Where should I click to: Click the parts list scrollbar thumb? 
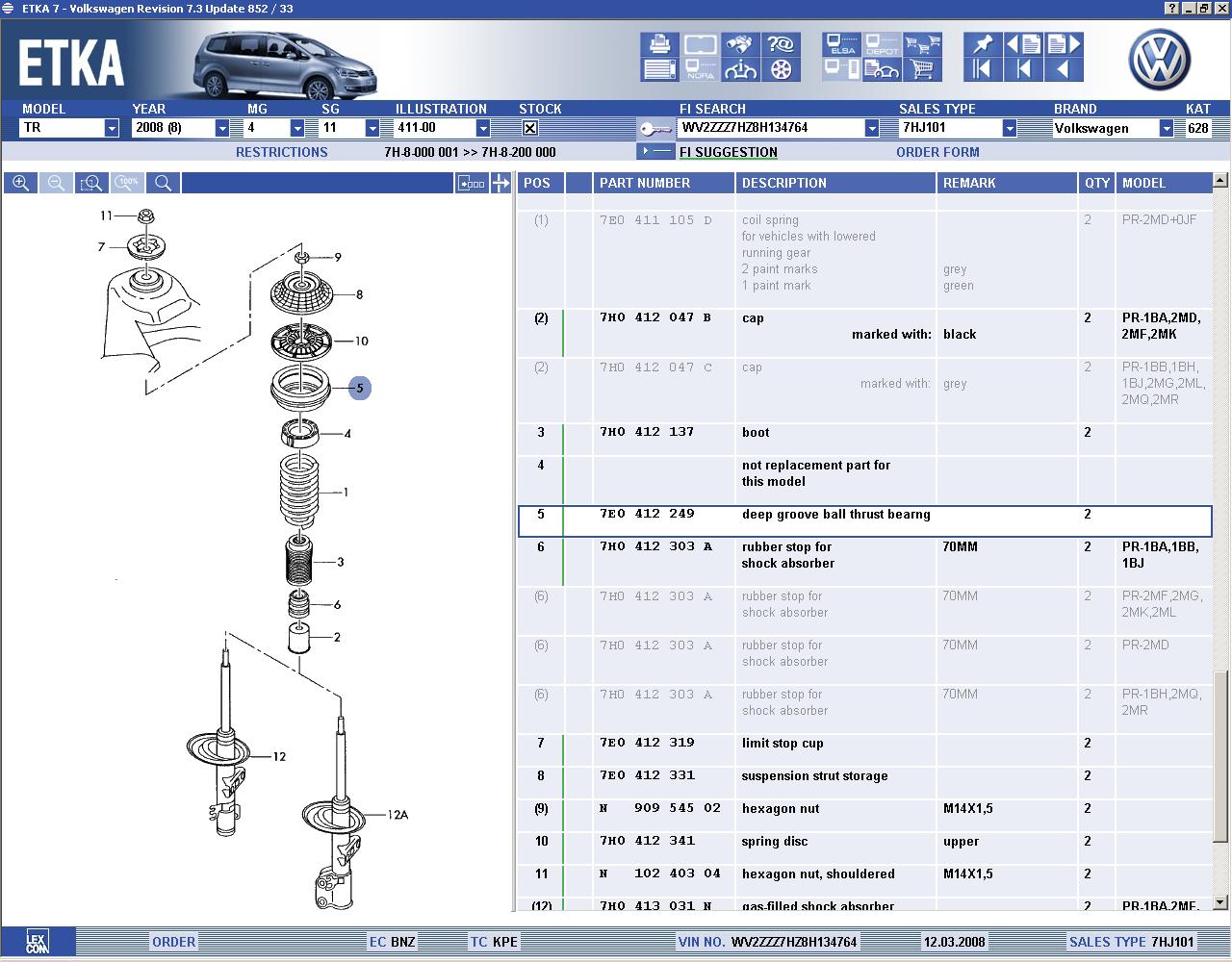(x=1220, y=755)
